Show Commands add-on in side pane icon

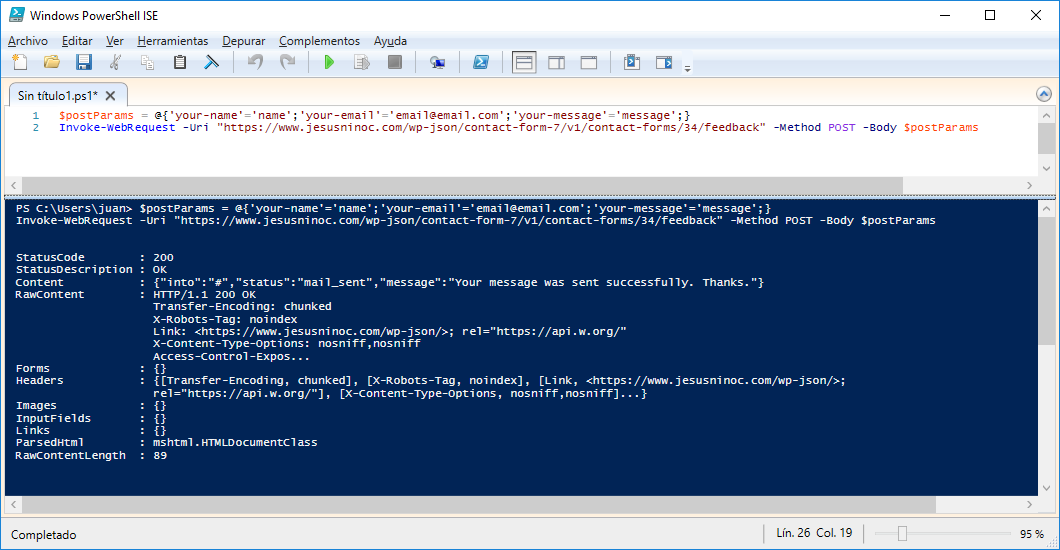[664, 63]
